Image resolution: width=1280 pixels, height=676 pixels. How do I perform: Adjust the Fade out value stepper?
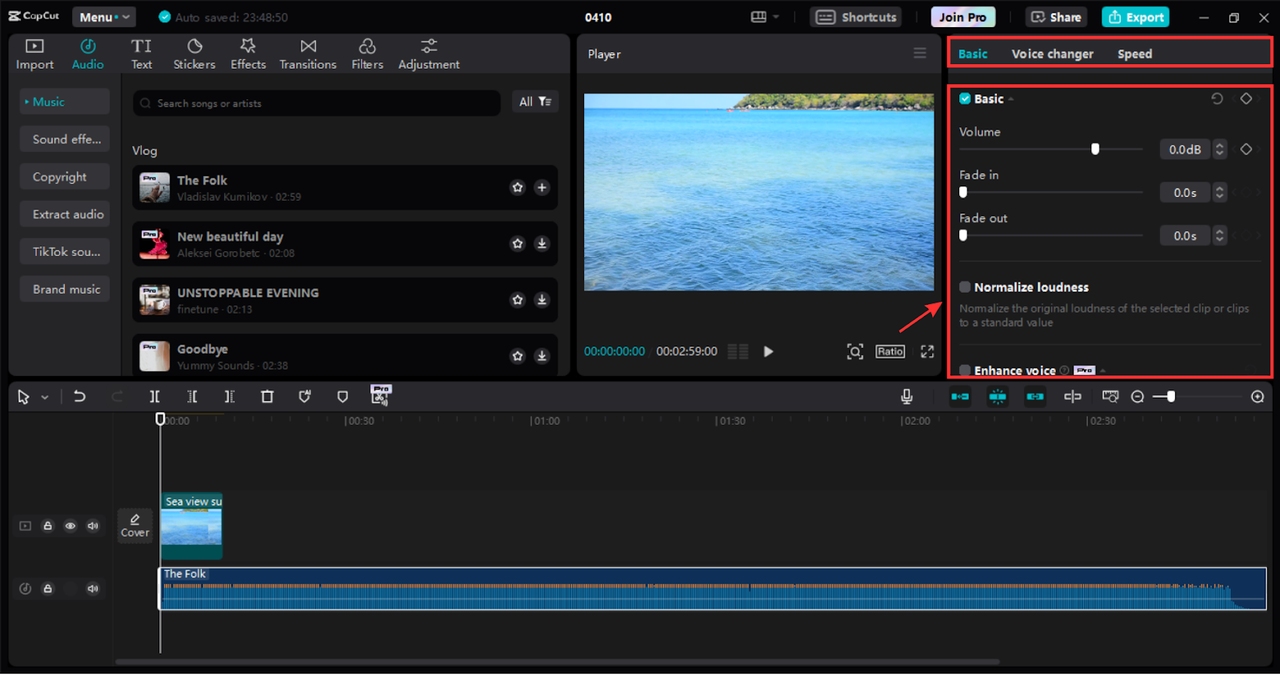coord(1219,236)
